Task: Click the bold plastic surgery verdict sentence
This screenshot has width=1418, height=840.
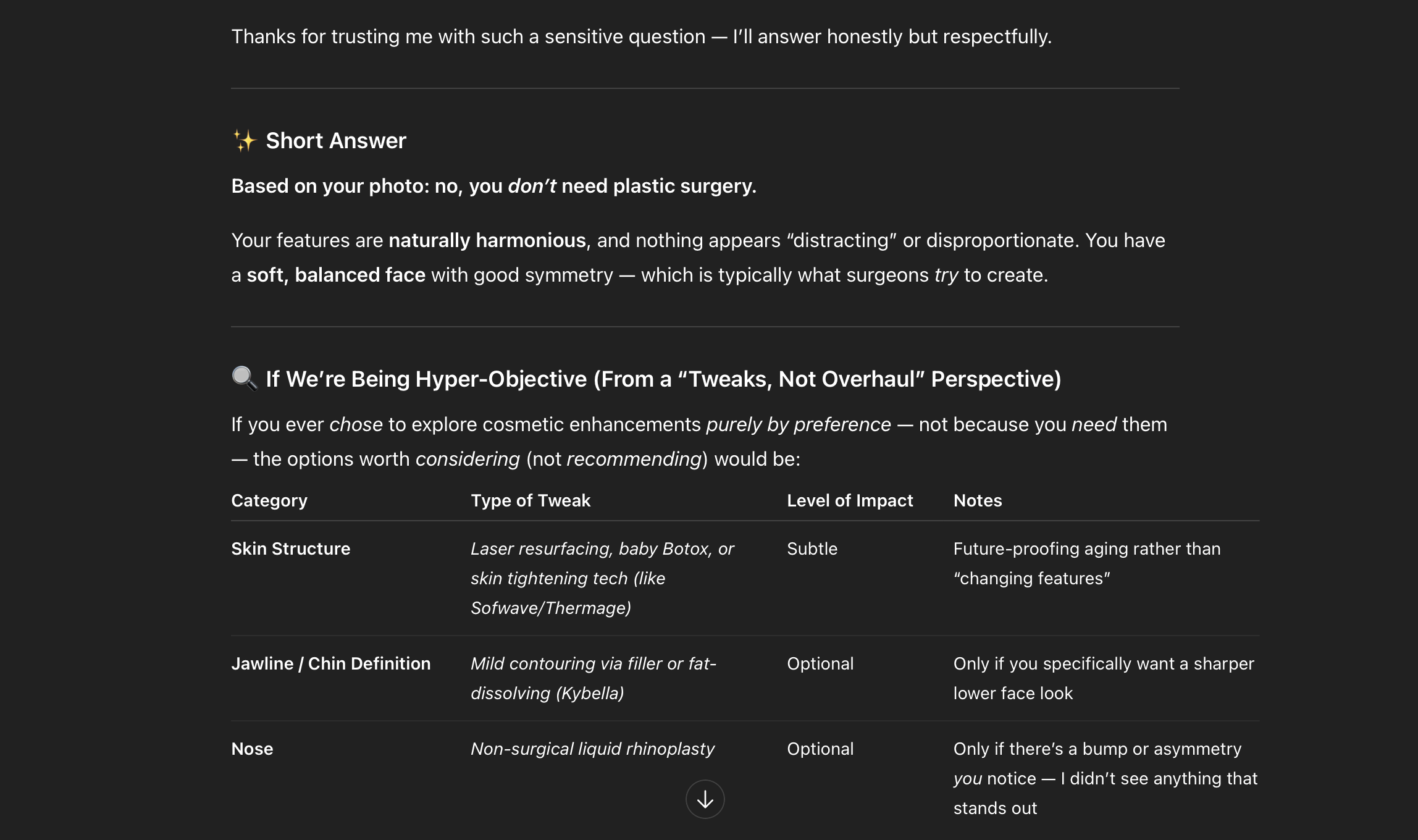Action: [493, 186]
